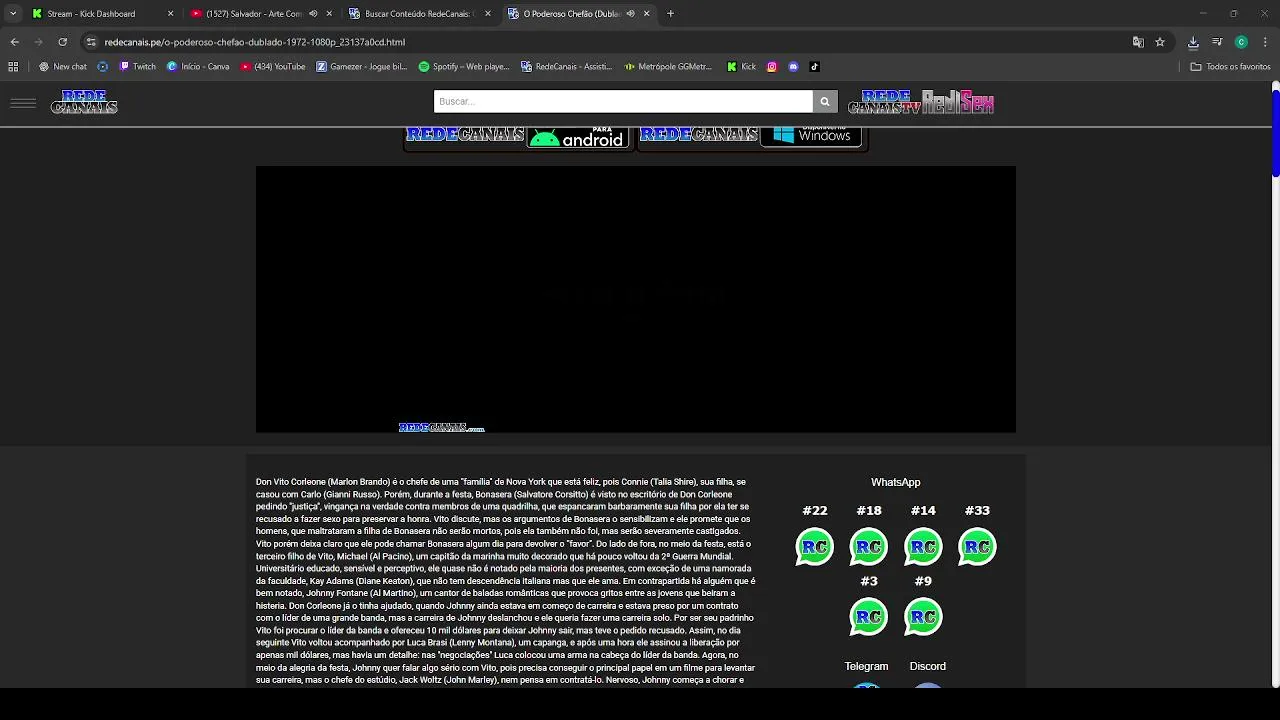Open the profile avatar C

[x=1241, y=42]
